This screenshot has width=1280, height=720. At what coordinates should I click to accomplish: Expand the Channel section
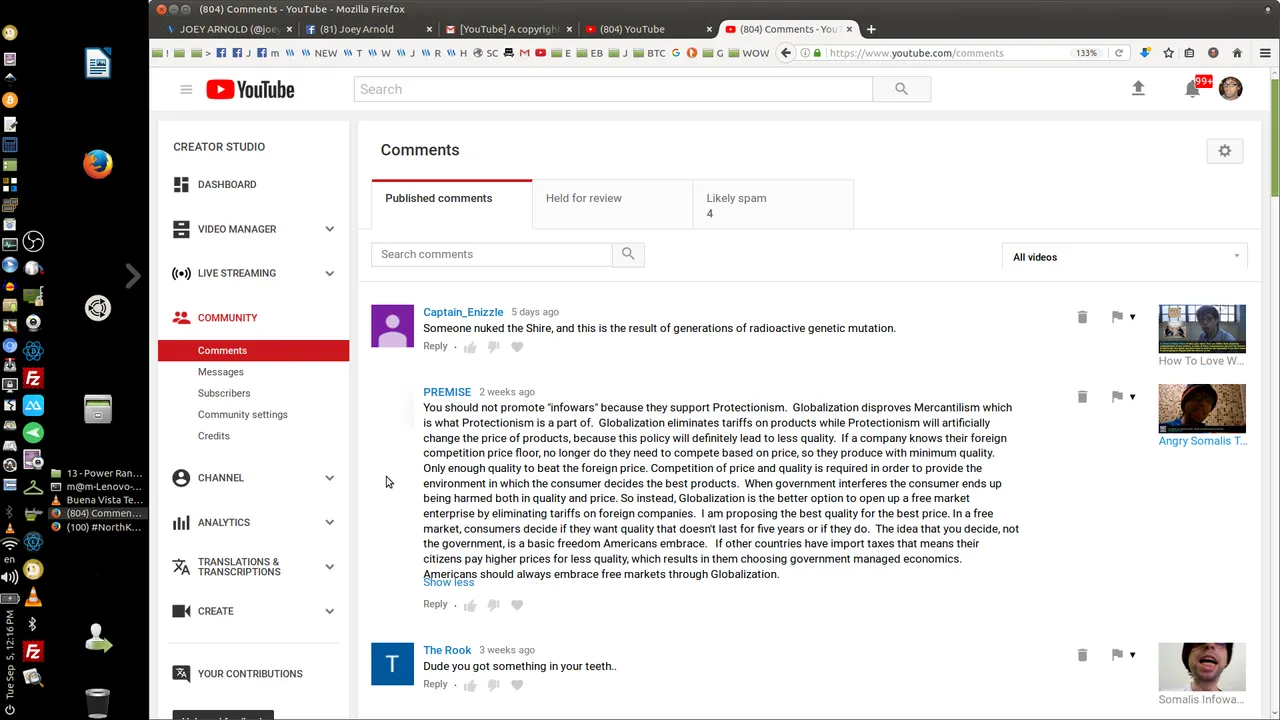pyautogui.click(x=329, y=478)
